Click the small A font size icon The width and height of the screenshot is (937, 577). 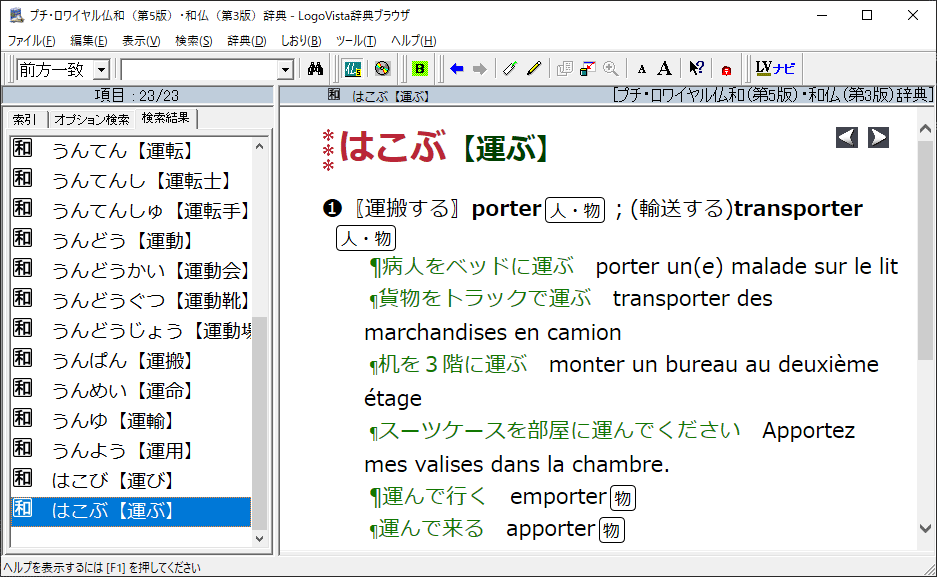pos(642,69)
